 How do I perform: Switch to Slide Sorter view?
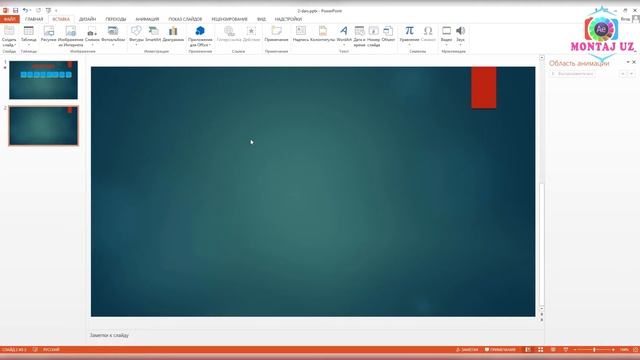[x=540, y=350]
